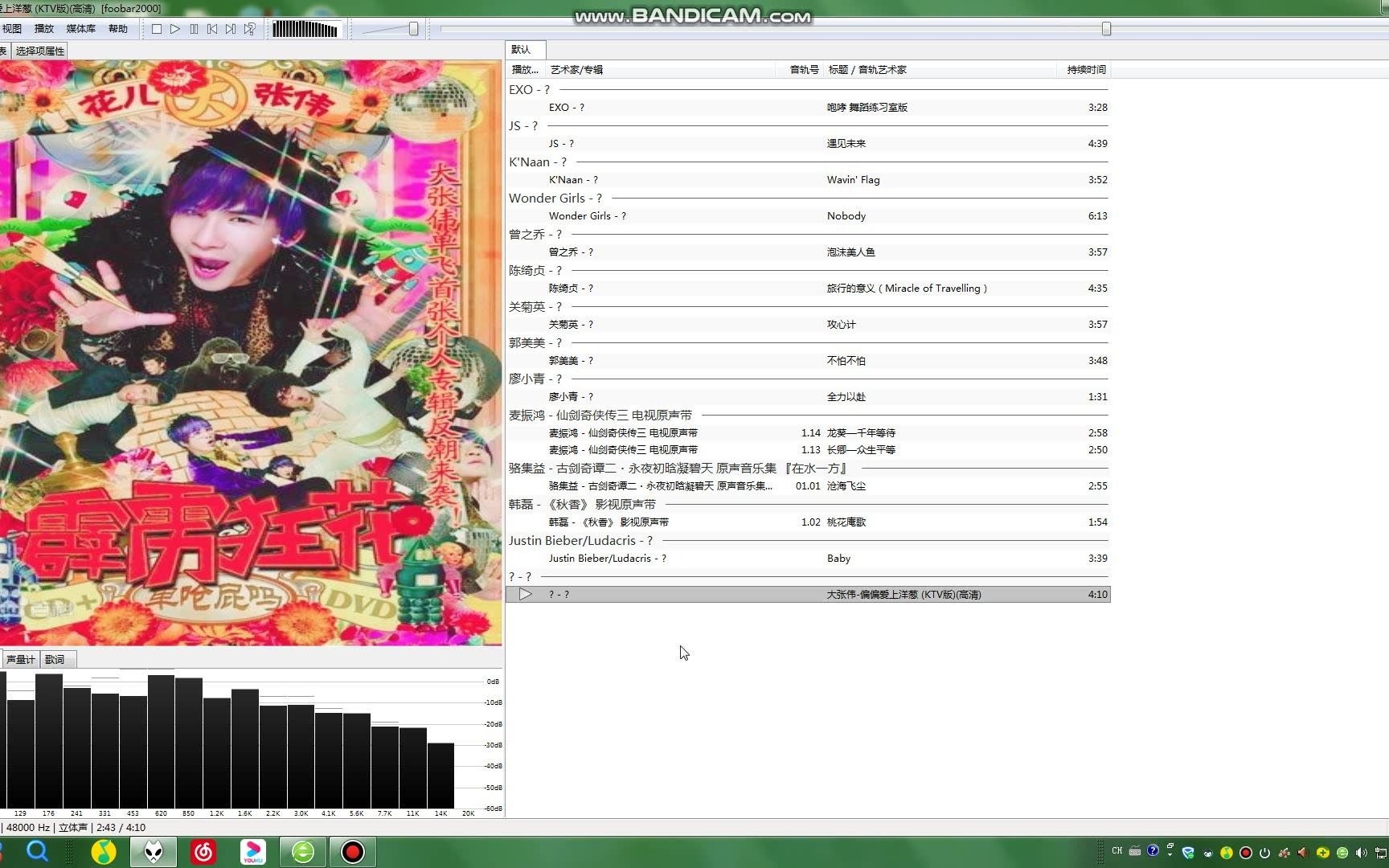Image resolution: width=1389 pixels, height=868 pixels.
Task: Pause playback with the Pause button
Action: pos(194,29)
